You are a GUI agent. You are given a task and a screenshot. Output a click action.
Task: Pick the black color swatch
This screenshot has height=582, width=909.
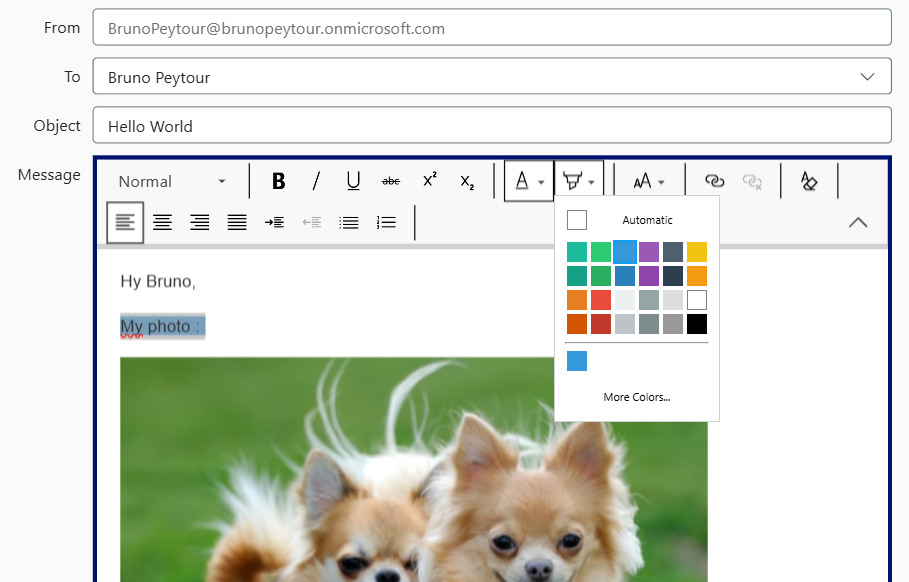tap(697, 324)
